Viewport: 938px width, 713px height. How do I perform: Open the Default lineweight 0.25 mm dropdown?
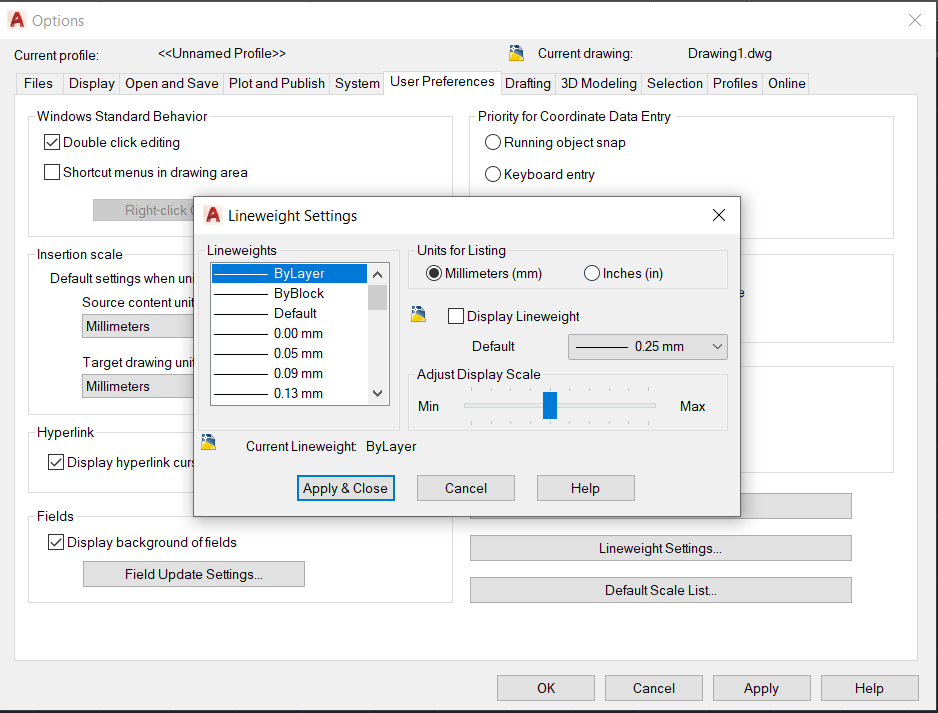[648, 347]
